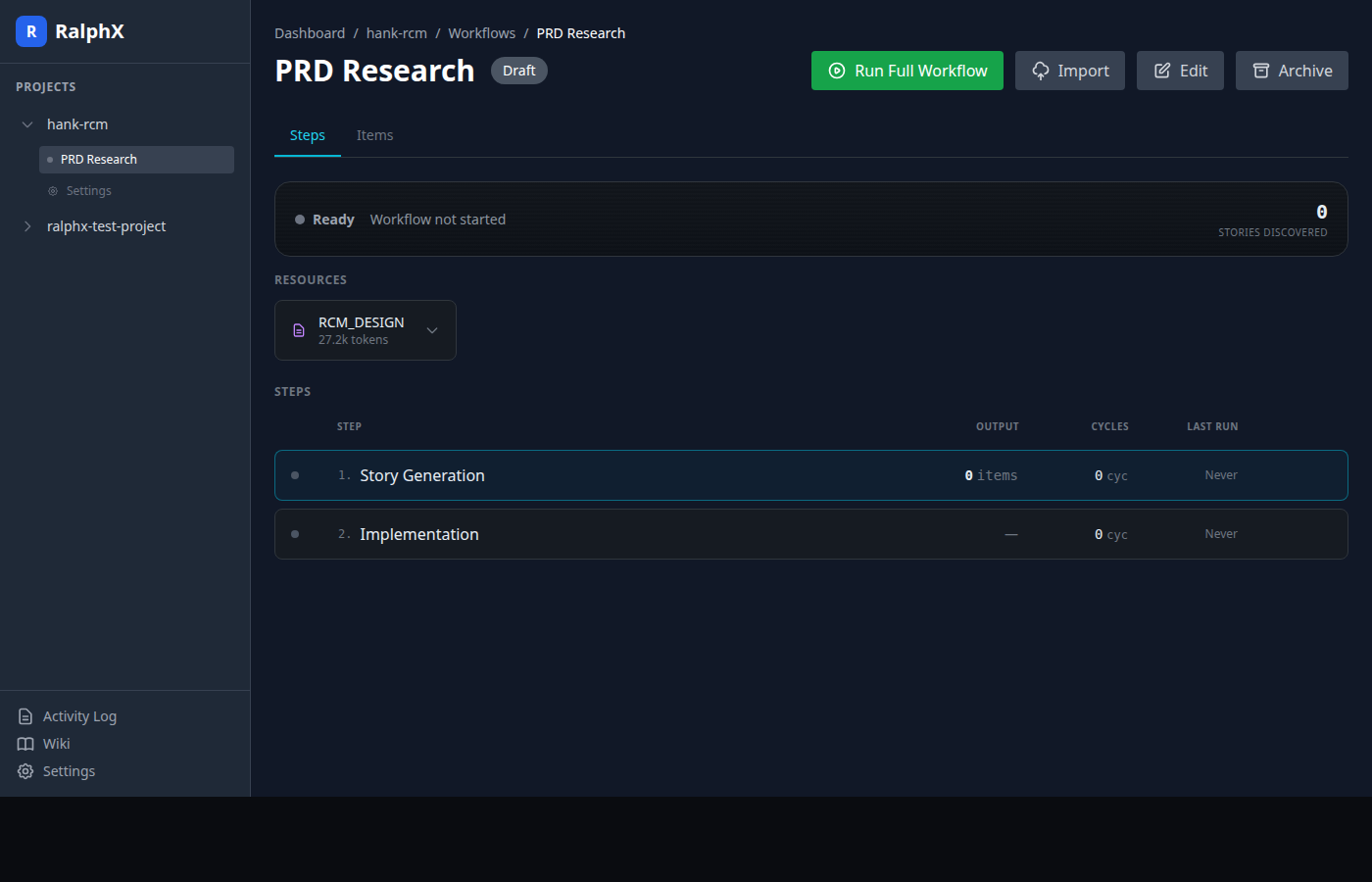
Task: Open the Story Generation step row
Action: point(811,475)
